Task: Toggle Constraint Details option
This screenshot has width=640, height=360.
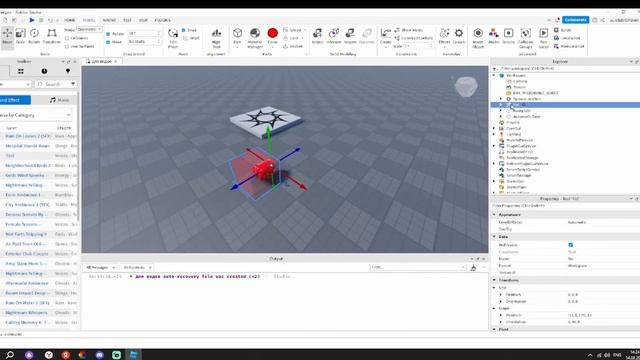Action: pos(413,38)
